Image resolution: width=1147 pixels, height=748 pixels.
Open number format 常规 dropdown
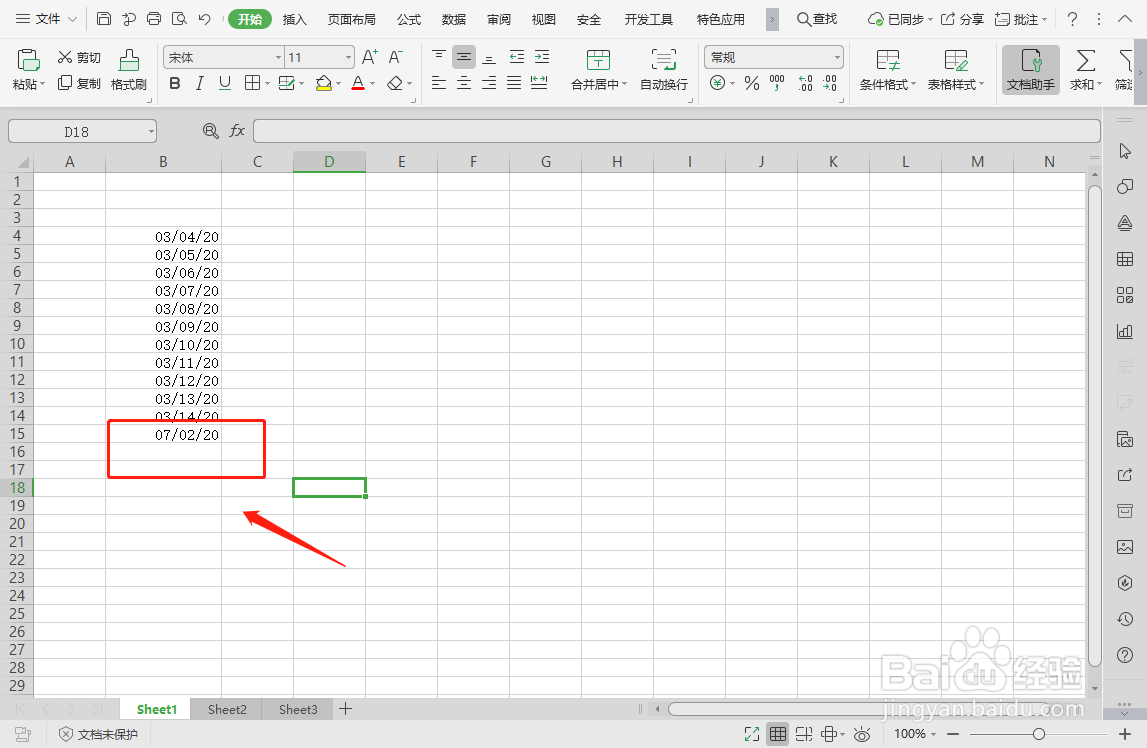(x=837, y=57)
